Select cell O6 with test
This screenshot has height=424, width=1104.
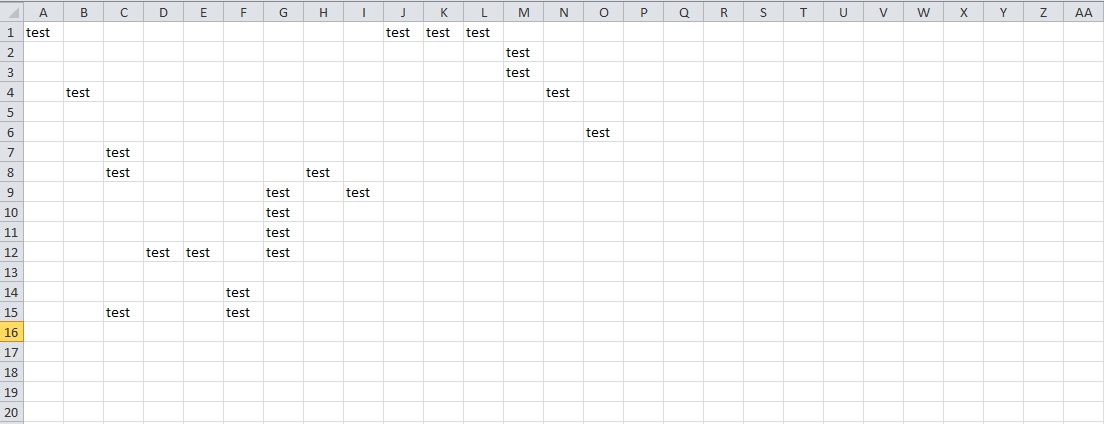pyautogui.click(x=603, y=132)
